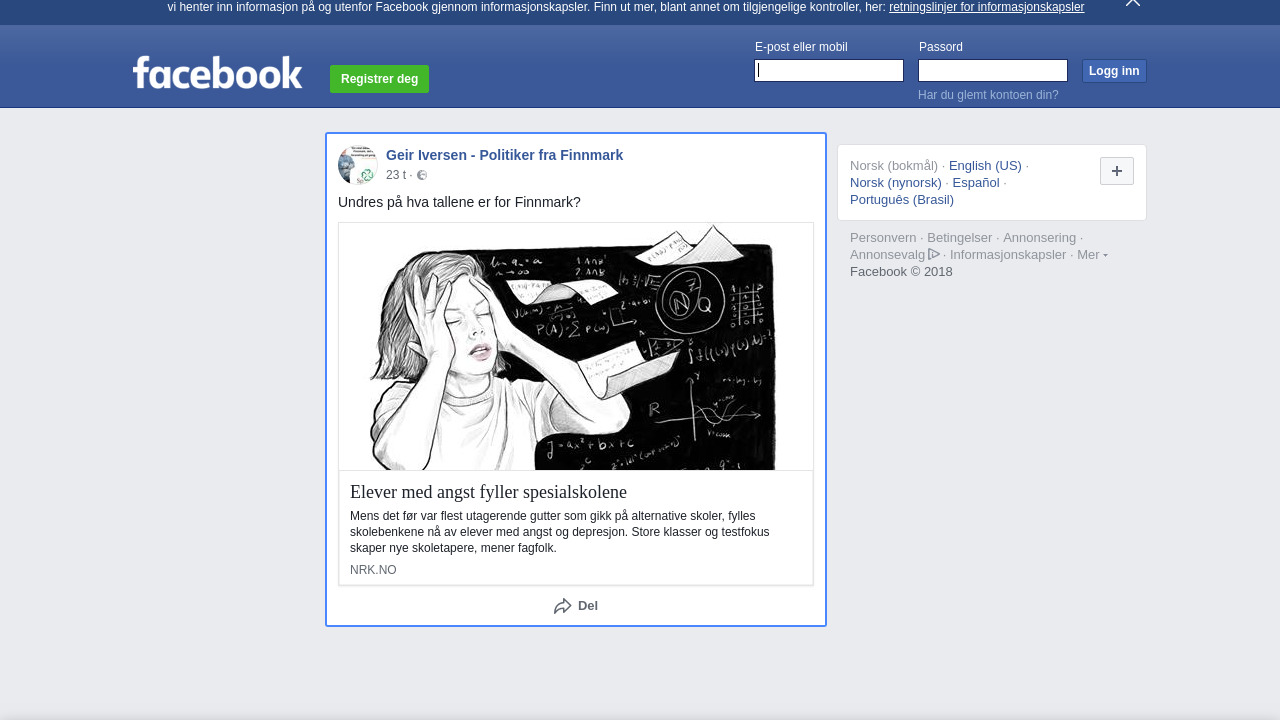Switch language to Português (Brasil)
Viewport: 1280px width, 720px height.
[x=902, y=199]
